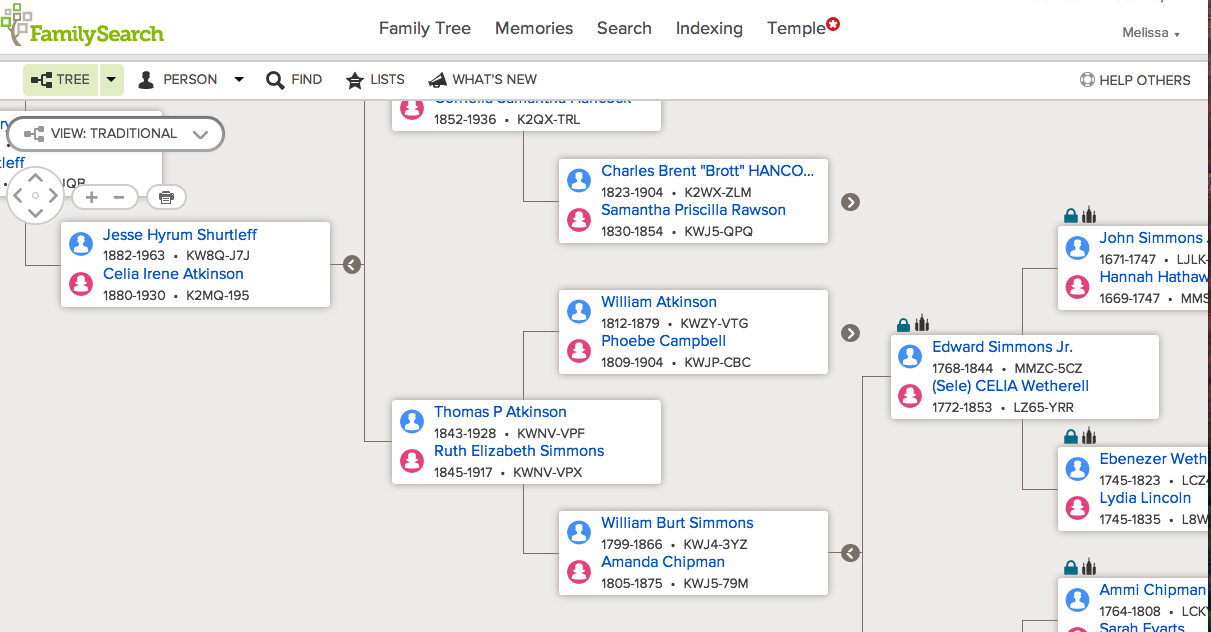Click Thomas P Atkinson's blue male portrait icon

(412, 422)
